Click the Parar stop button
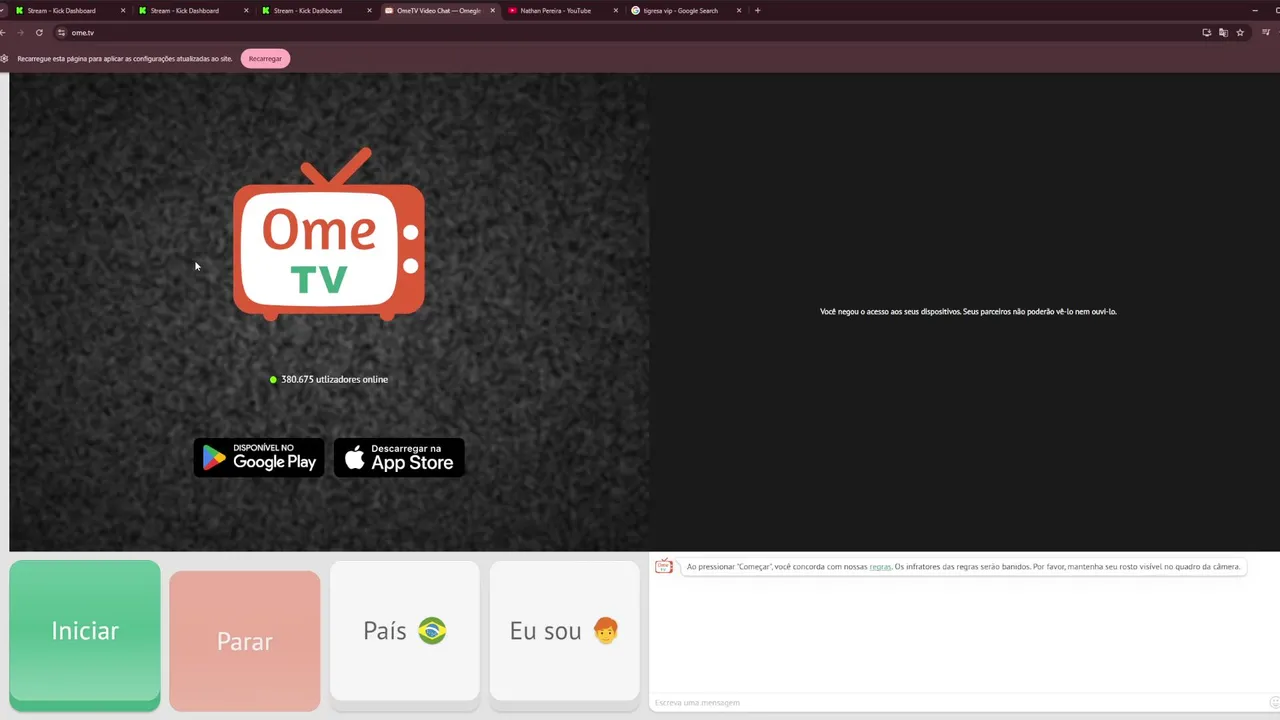The height and width of the screenshot is (720, 1280). coord(245,641)
